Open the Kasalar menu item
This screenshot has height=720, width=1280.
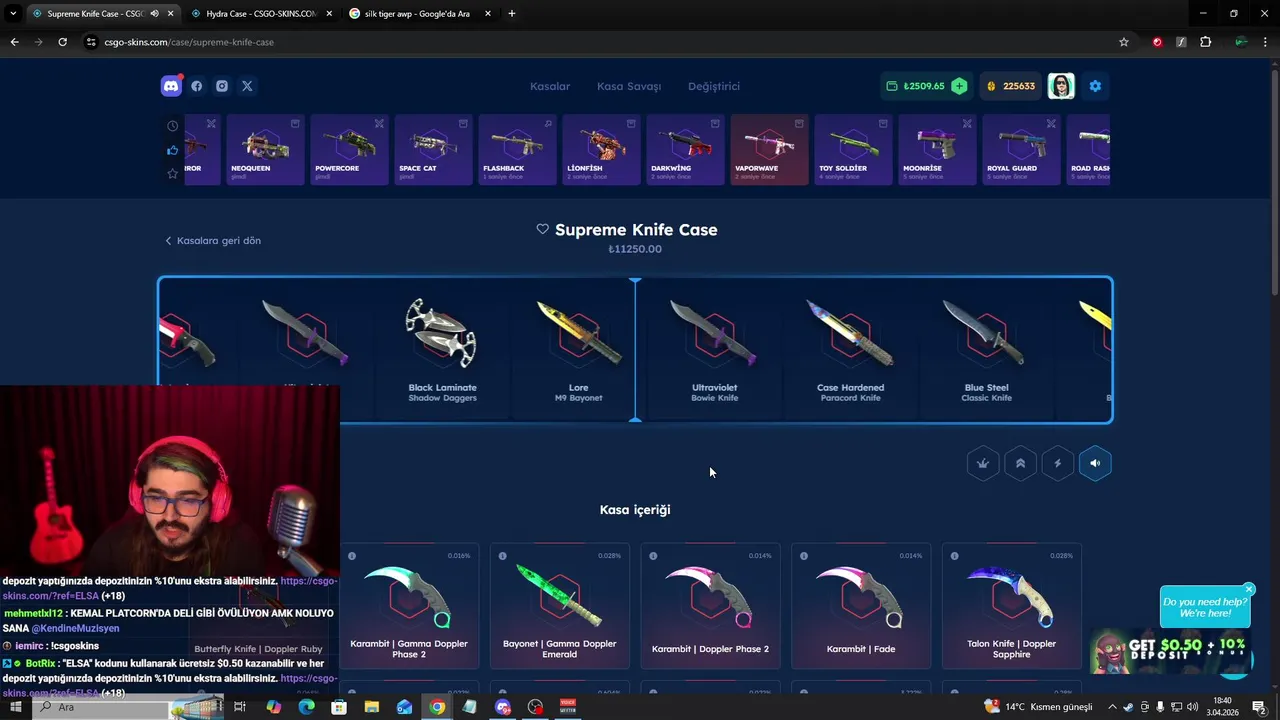(x=550, y=86)
